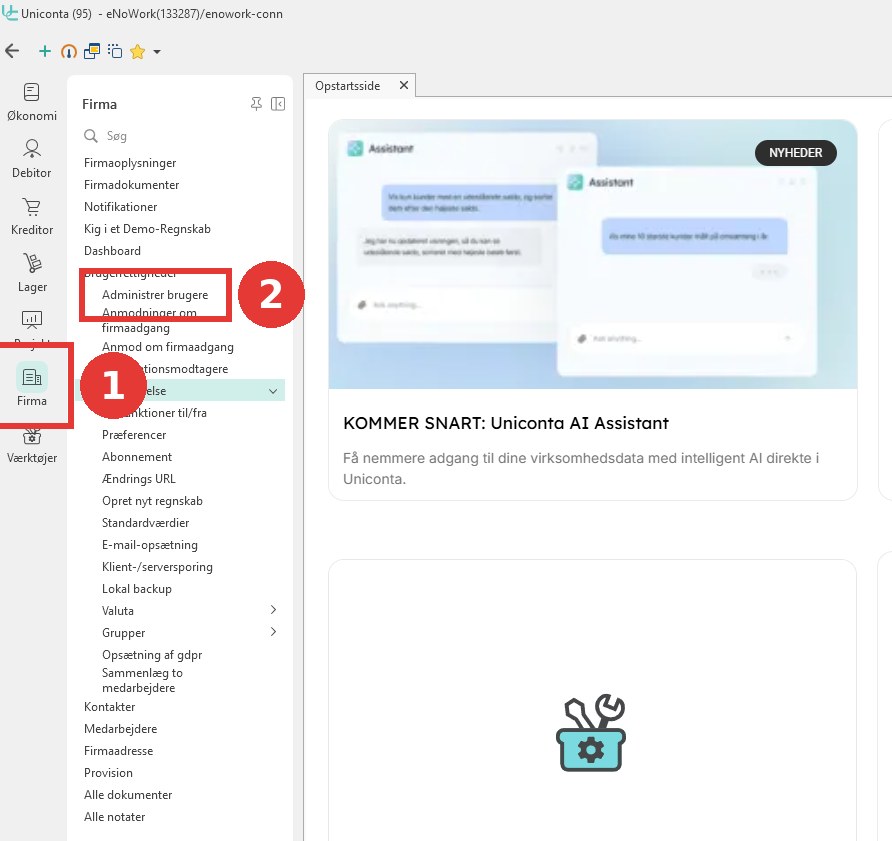The image size is (892, 841).
Task: Open Alle dokumenter
Action: point(128,795)
